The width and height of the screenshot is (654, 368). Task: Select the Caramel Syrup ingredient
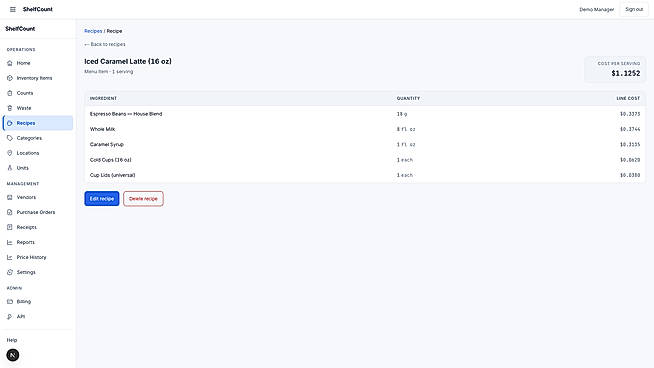coord(107,144)
